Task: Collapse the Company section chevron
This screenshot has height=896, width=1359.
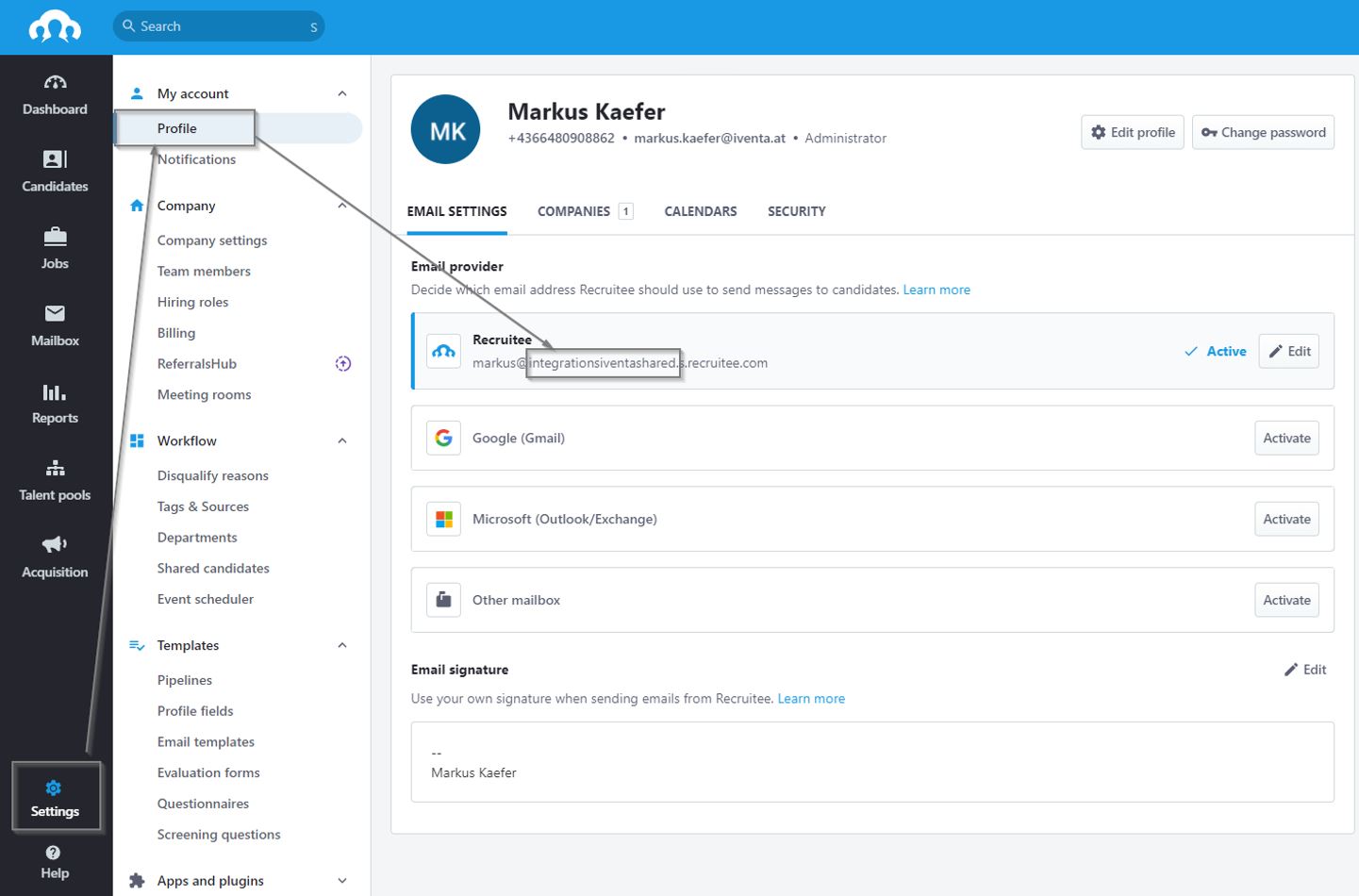Action: 342,205
